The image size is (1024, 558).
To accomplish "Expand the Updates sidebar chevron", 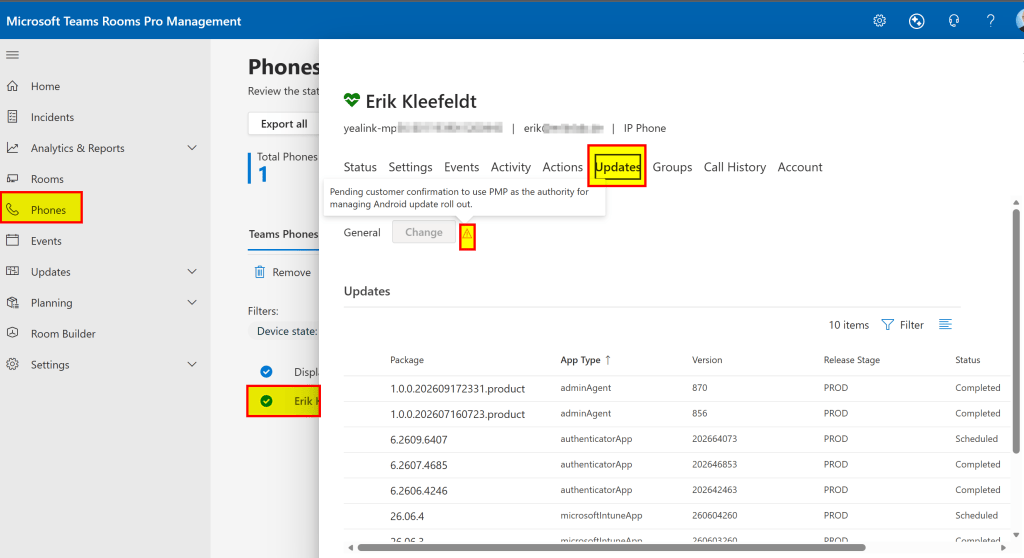I will pyautogui.click(x=192, y=271).
